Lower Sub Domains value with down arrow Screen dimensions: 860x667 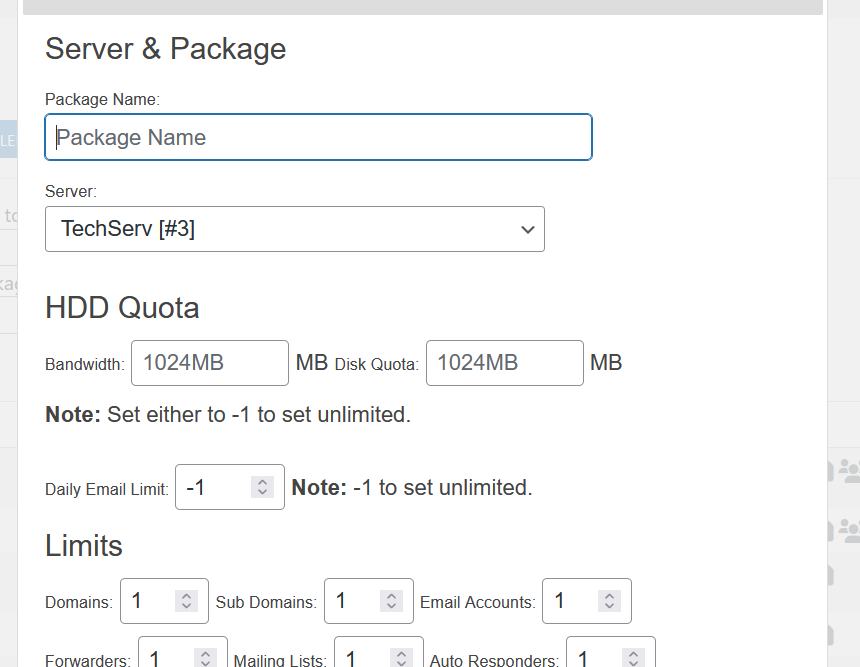[x=391, y=607]
